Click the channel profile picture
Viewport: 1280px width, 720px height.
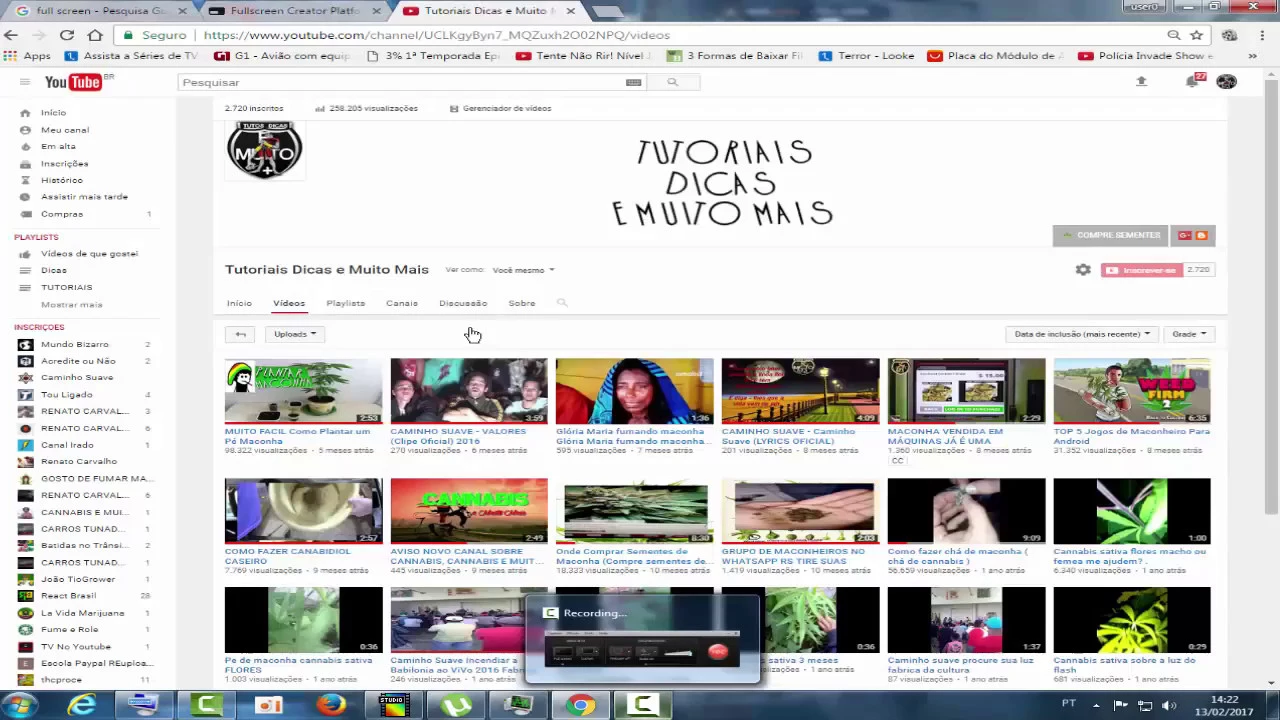click(264, 150)
